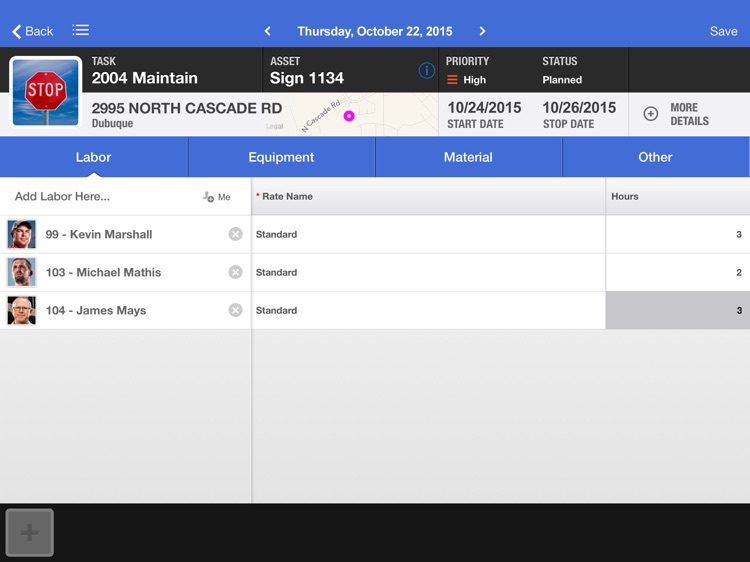
Task: Click the Add Labor Here field
Action: pos(100,197)
